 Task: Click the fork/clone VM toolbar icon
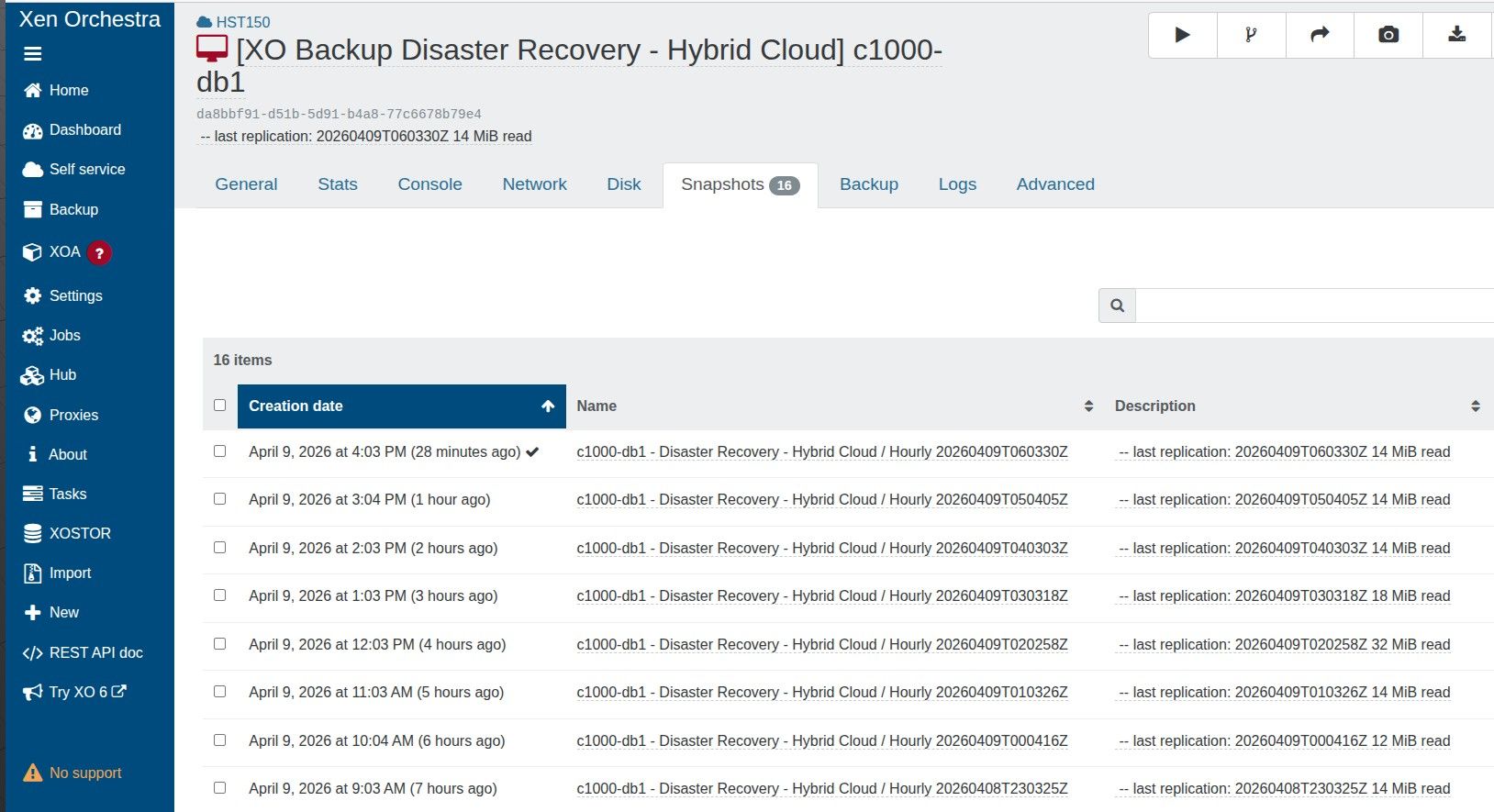[1251, 35]
